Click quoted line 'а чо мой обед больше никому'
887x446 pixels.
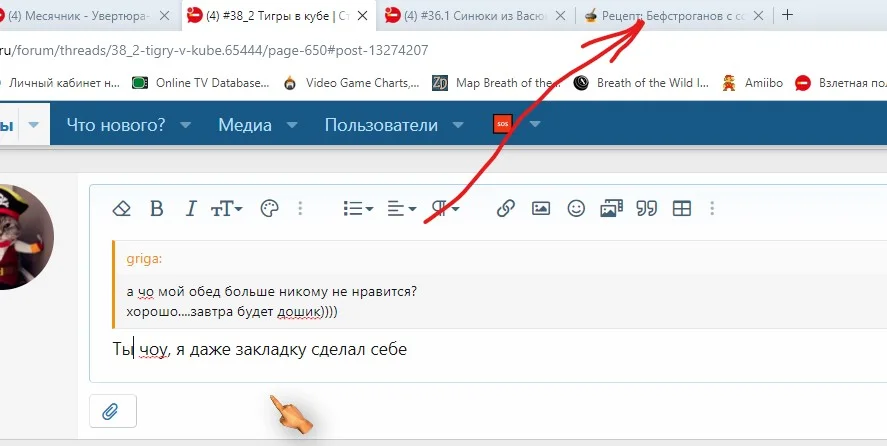272,292
